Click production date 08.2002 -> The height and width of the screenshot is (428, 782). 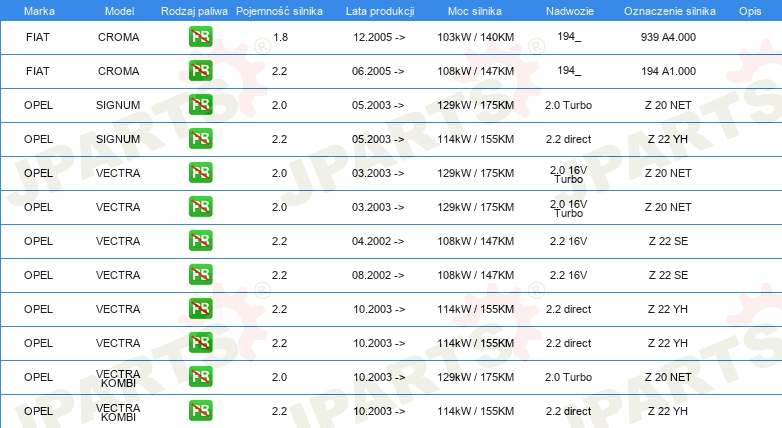tap(378, 275)
